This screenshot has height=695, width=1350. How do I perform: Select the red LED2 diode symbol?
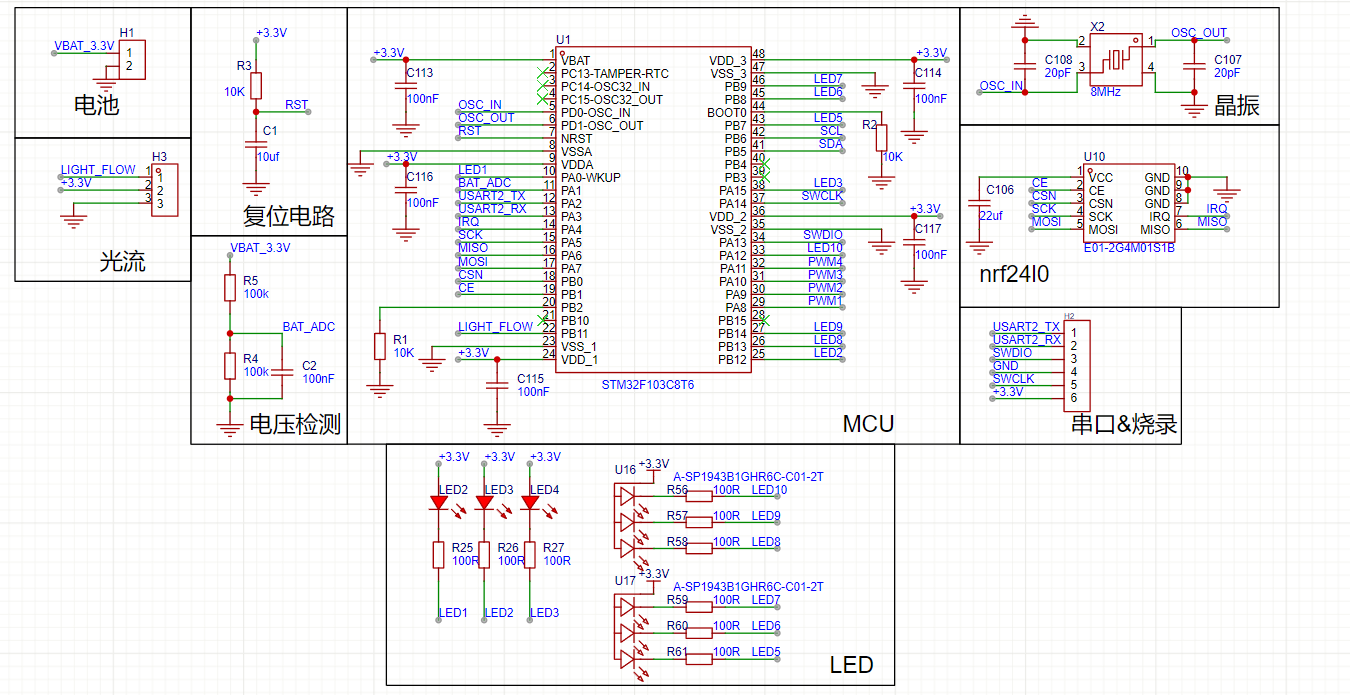pyautogui.click(x=438, y=503)
